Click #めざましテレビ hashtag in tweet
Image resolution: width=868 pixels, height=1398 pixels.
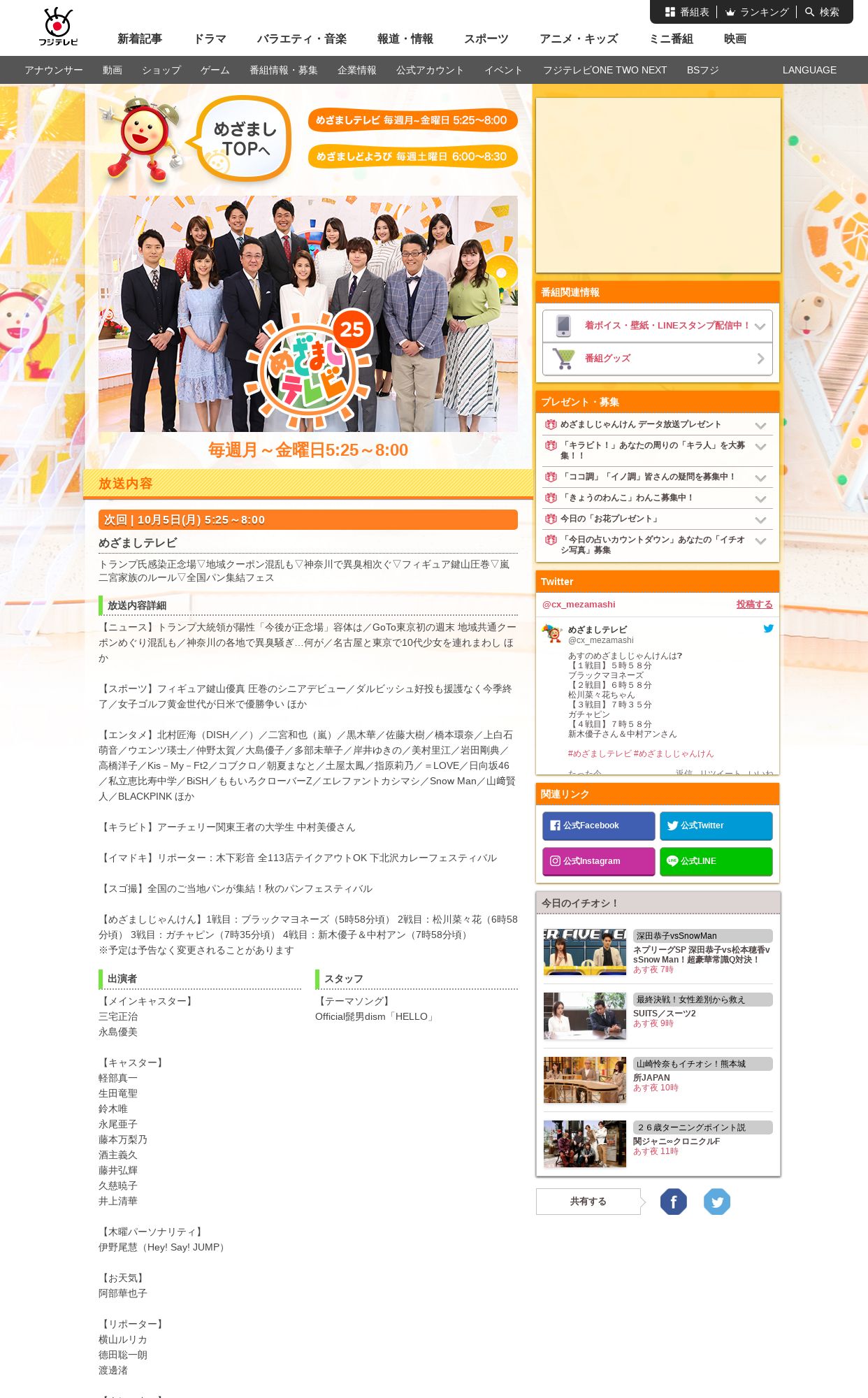tap(600, 754)
